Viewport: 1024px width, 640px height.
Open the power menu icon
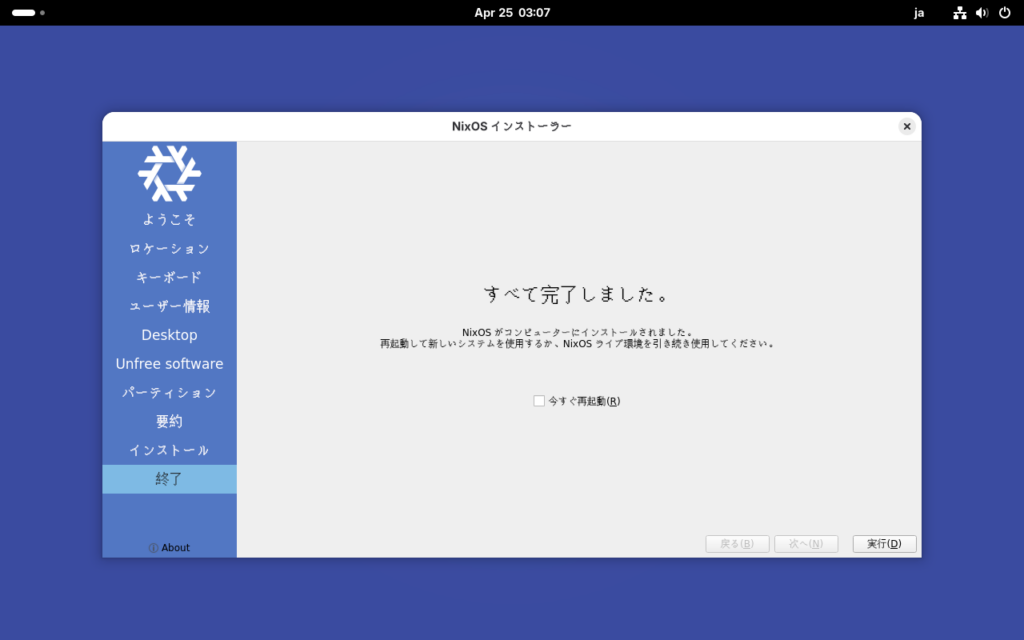pyautogui.click(x=1004, y=13)
